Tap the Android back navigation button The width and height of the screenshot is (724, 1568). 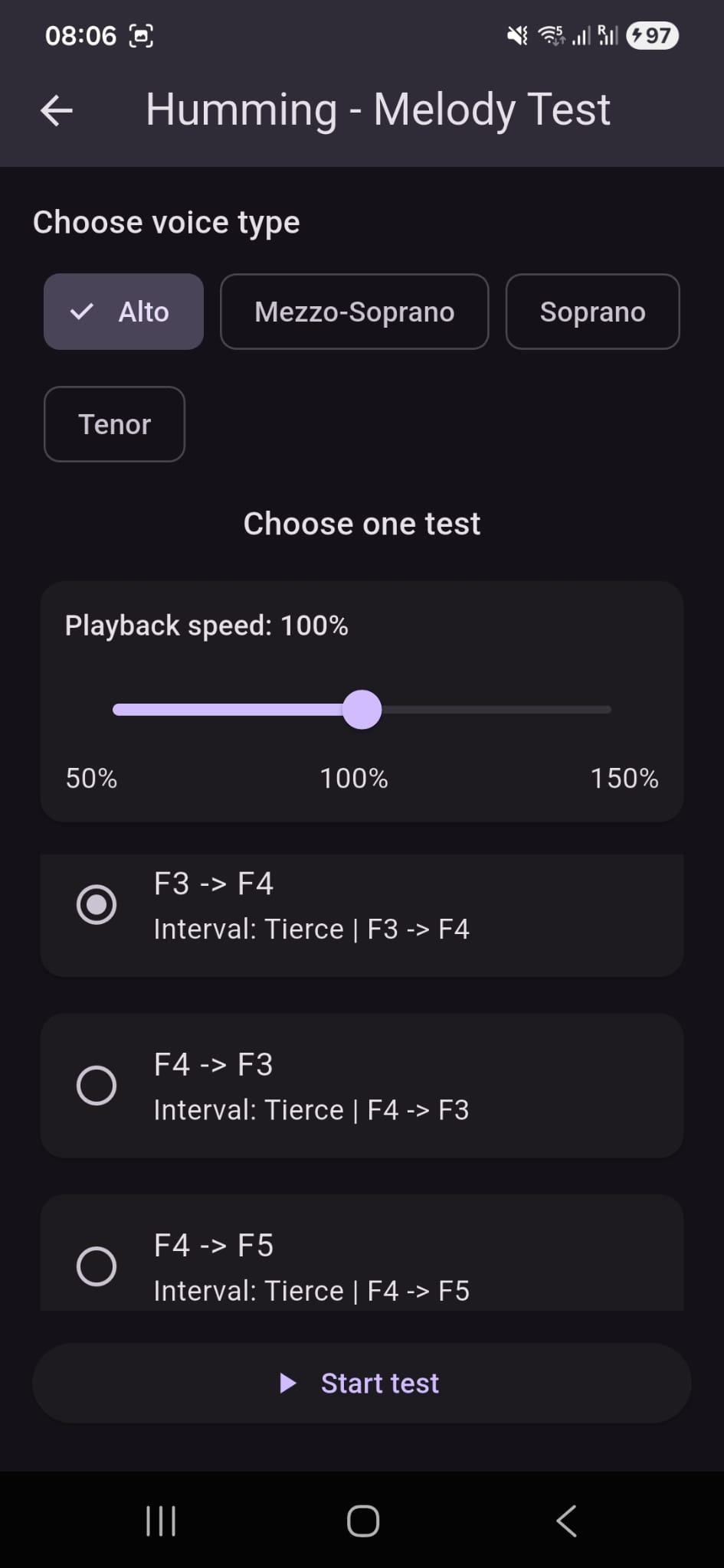pyautogui.click(x=565, y=1521)
